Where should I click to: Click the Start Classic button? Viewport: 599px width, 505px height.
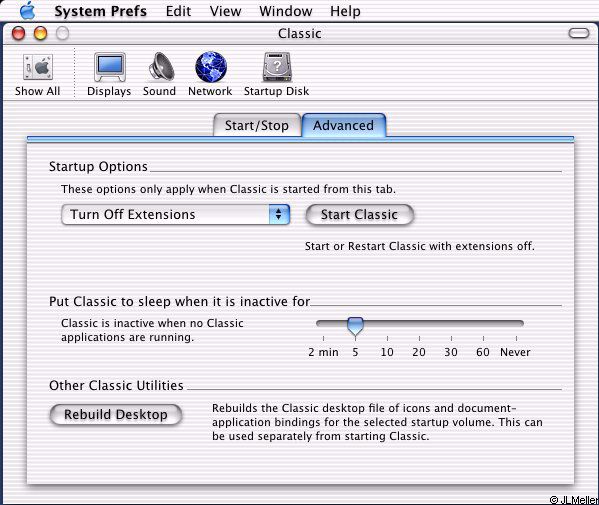[x=359, y=215]
